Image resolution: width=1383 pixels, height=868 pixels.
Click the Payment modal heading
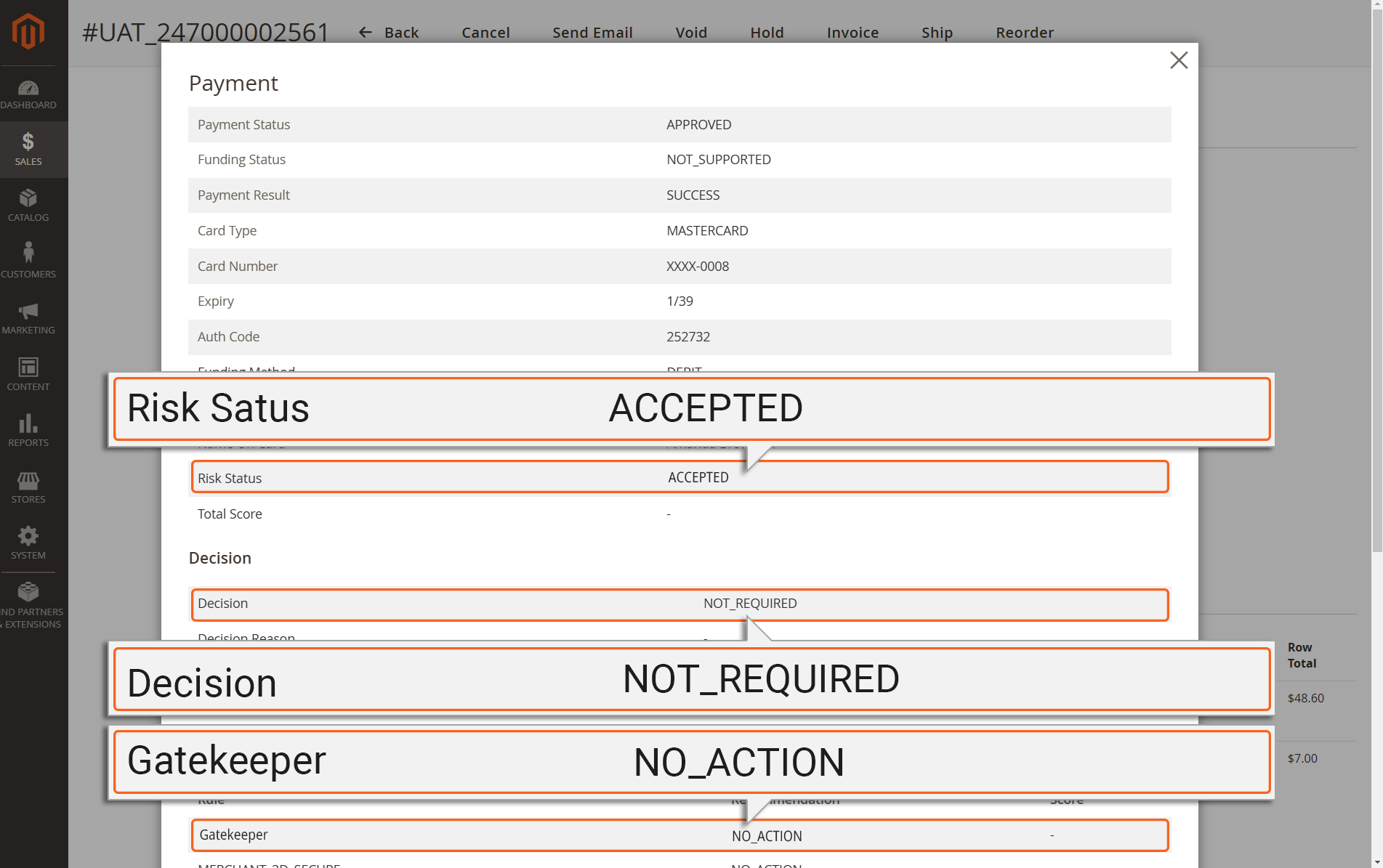click(233, 84)
